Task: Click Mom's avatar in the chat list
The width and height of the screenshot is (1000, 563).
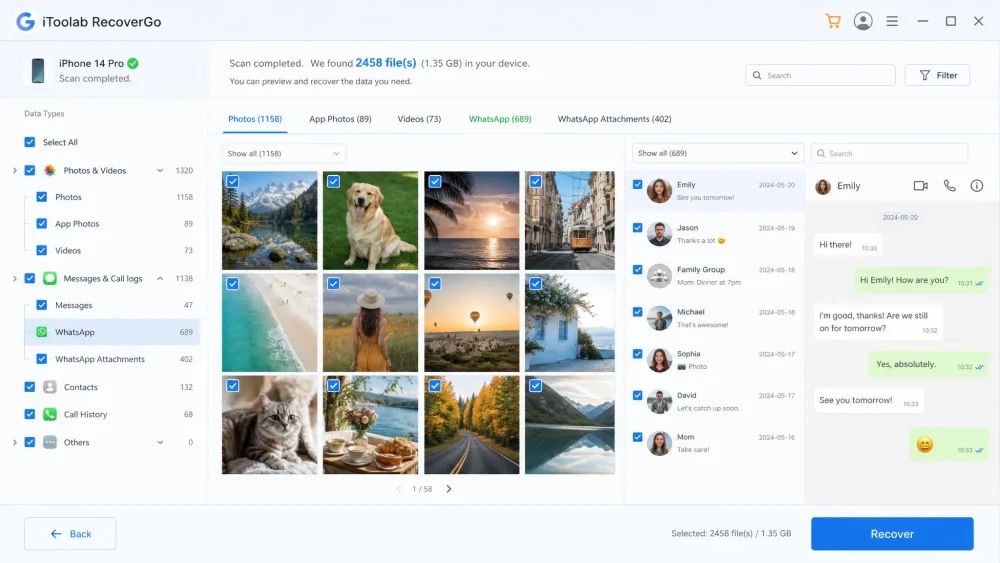Action: [x=659, y=443]
